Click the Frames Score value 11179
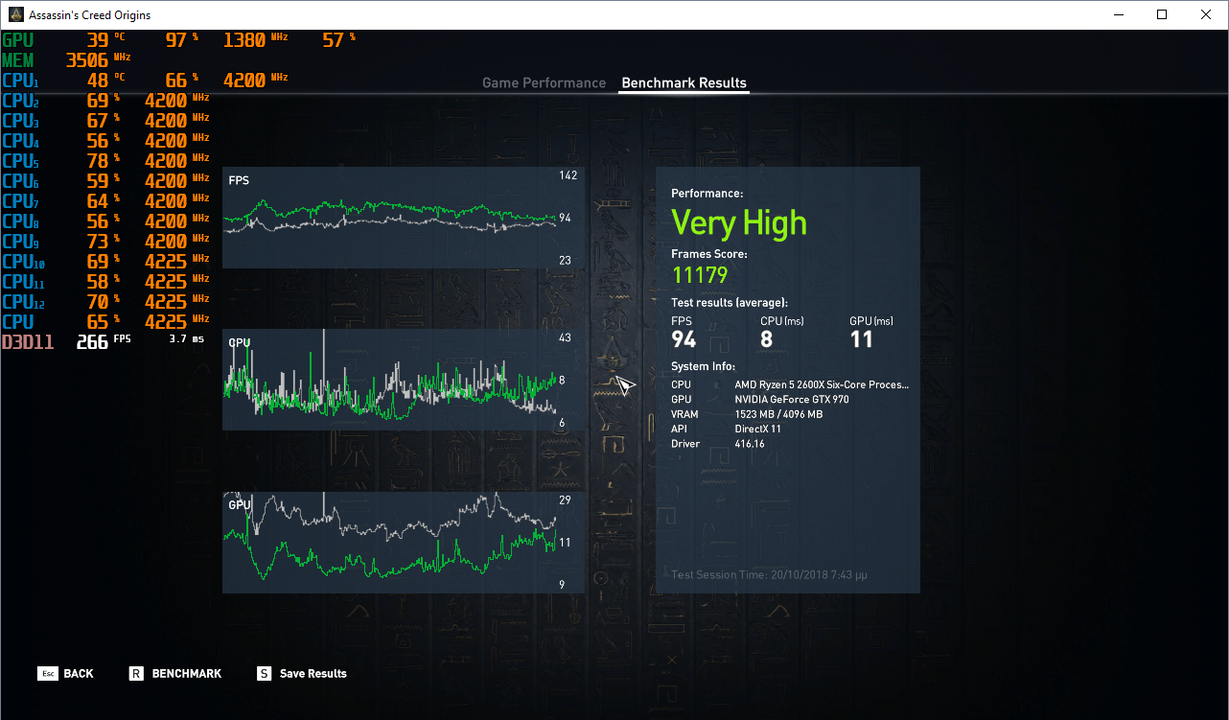Image resolution: width=1229 pixels, height=720 pixels. click(x=699, y=275)
